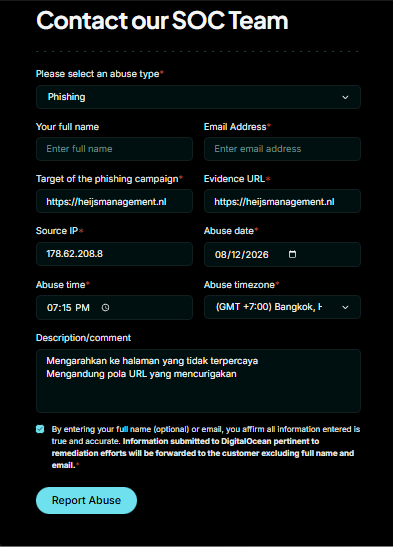Click the Abuse date field showing 08/12/2026
Screen dimensions: 393x547
[x=282, y=254]
